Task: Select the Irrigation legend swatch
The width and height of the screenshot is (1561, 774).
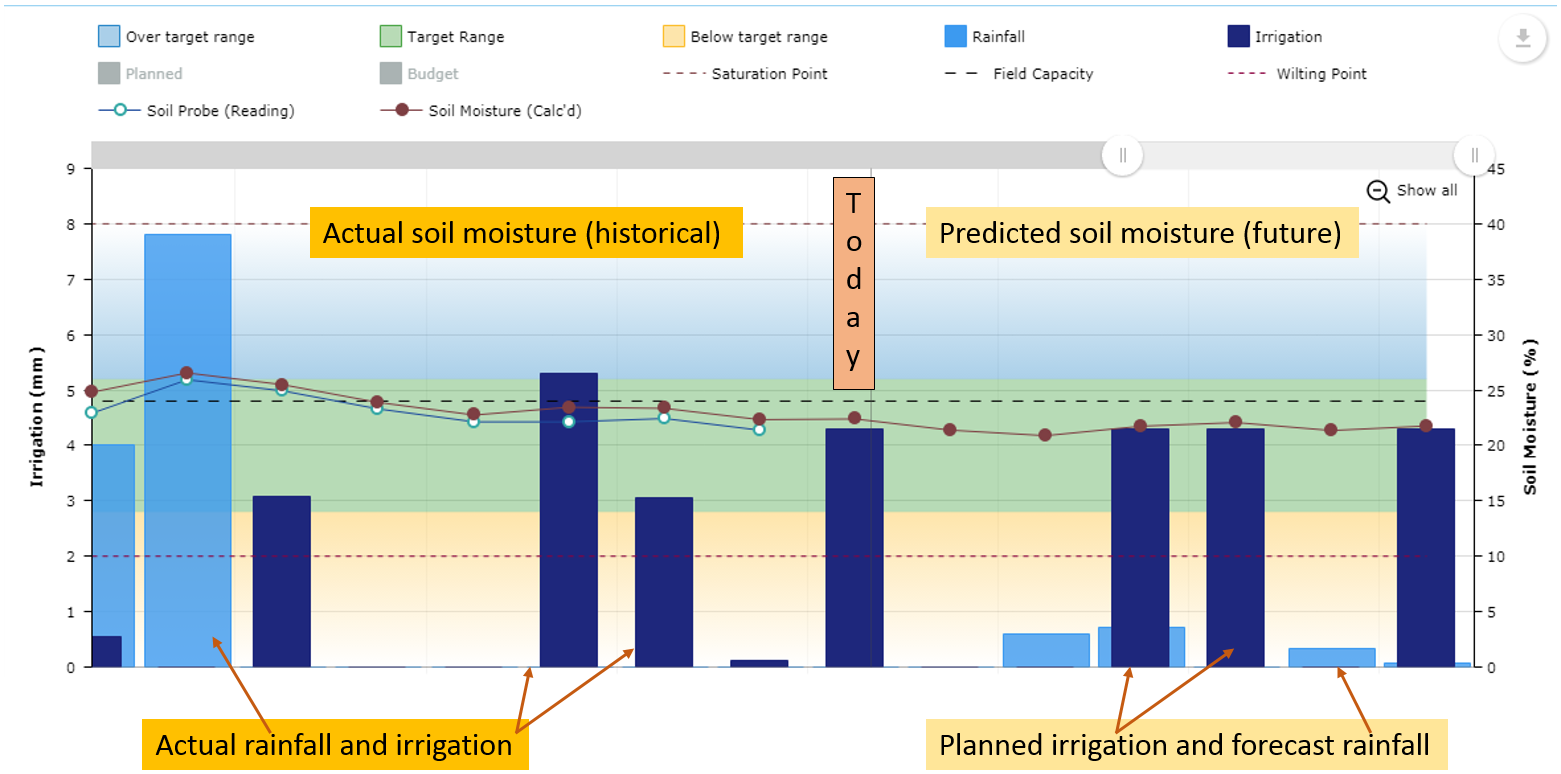Action: (x=1240, y=36)
